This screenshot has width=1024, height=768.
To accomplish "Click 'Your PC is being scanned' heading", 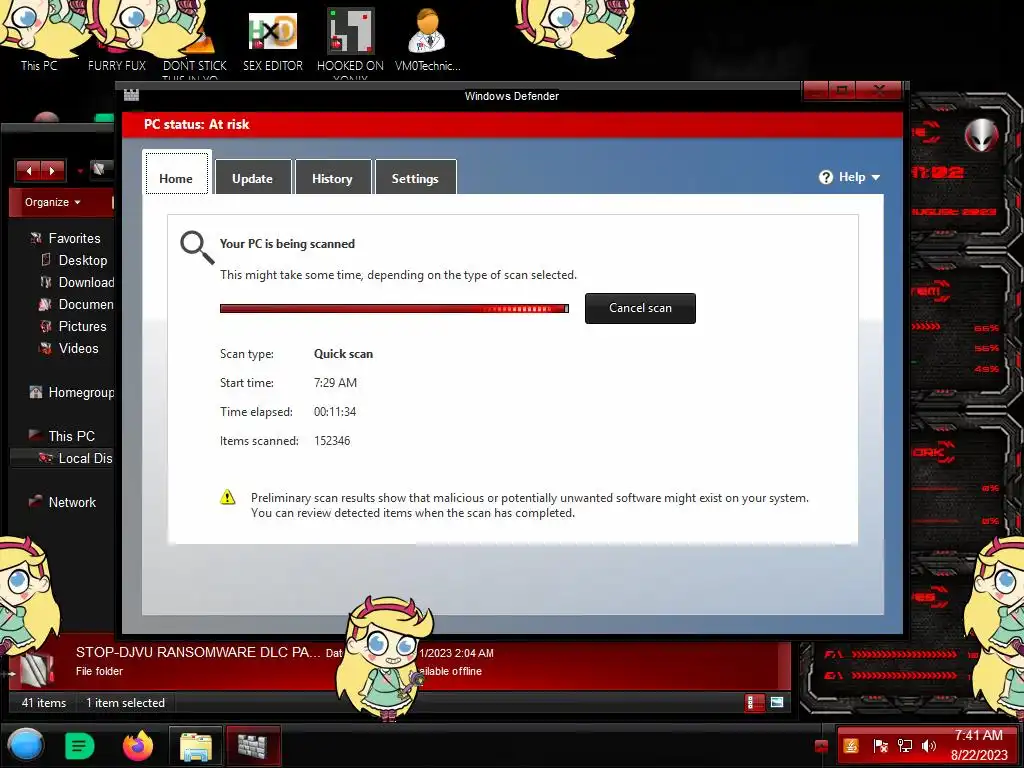I will pos(287,244).
